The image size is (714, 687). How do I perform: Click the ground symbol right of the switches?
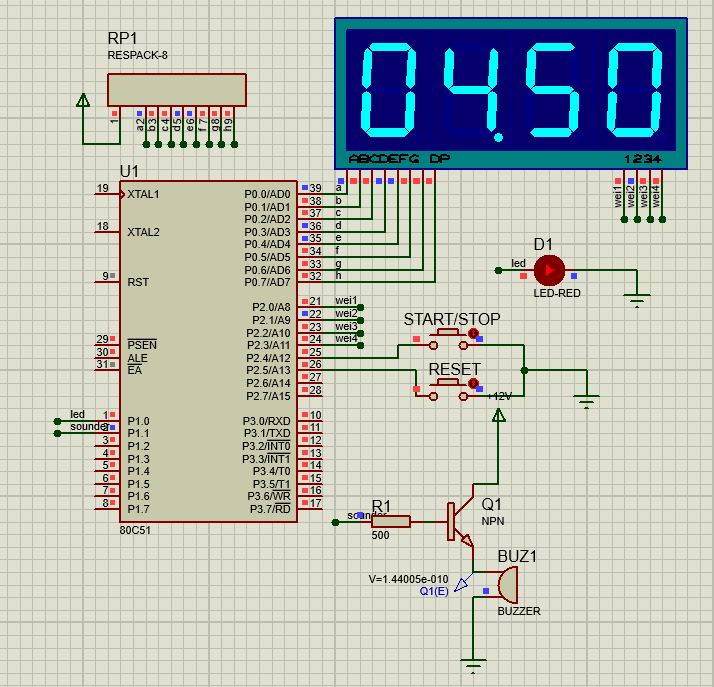(586, 402)
